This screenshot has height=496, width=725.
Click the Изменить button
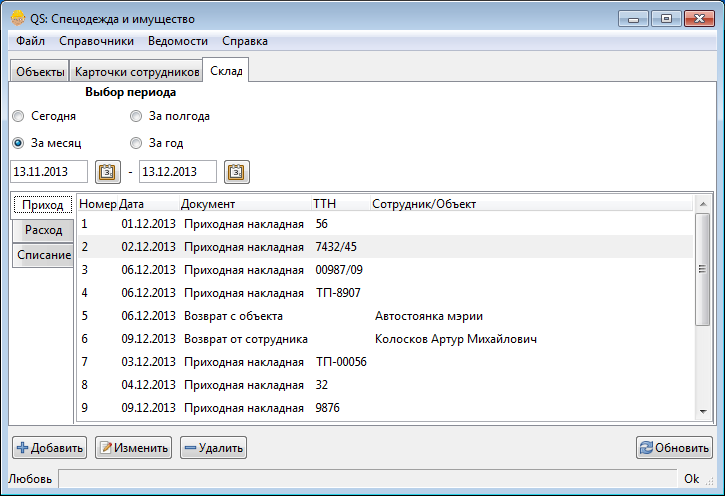coord(134,447)
